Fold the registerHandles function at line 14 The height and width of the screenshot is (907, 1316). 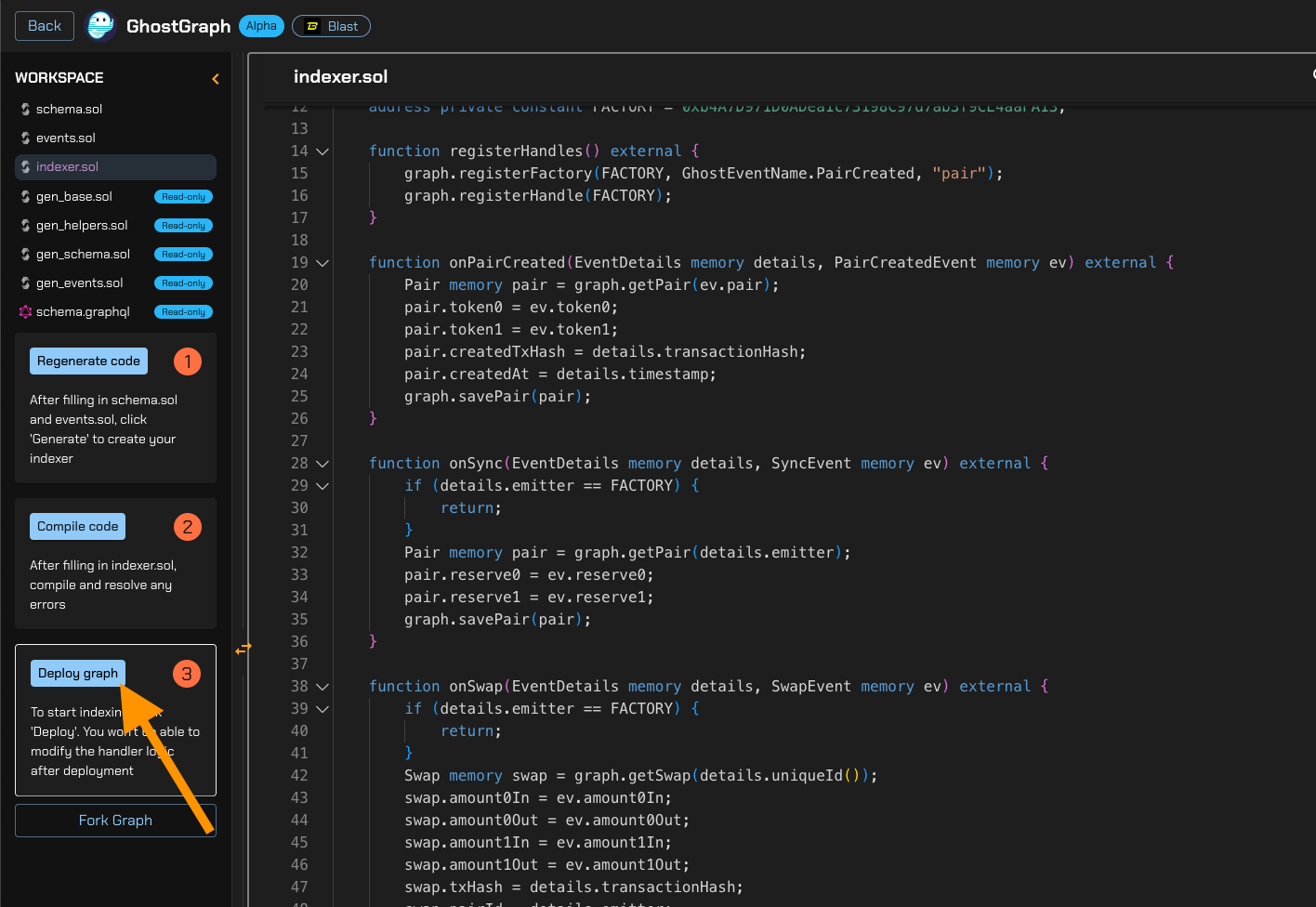pyautogui.click(x=322, y=151)
